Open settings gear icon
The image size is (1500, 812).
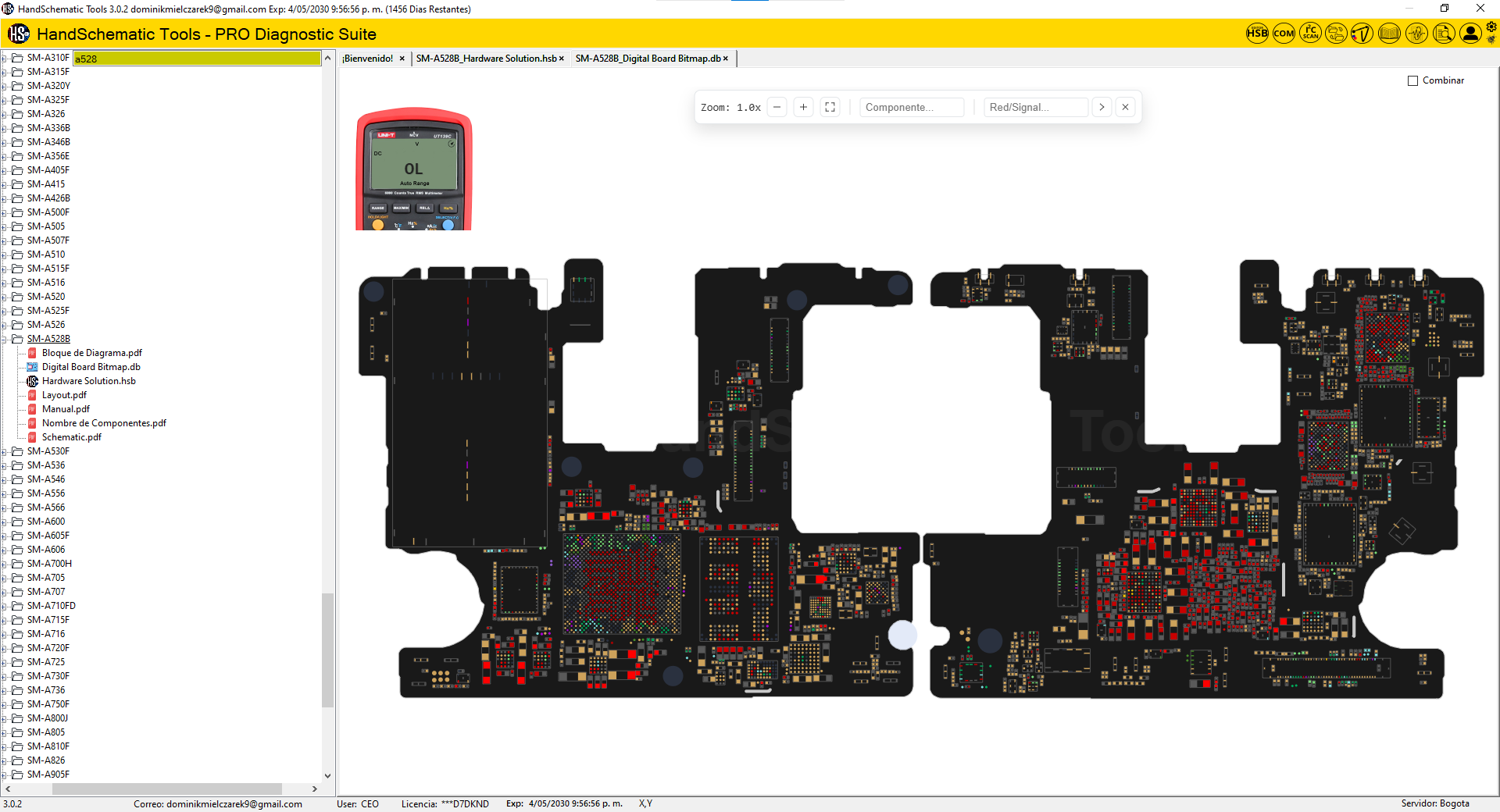tap(1491, 27)
